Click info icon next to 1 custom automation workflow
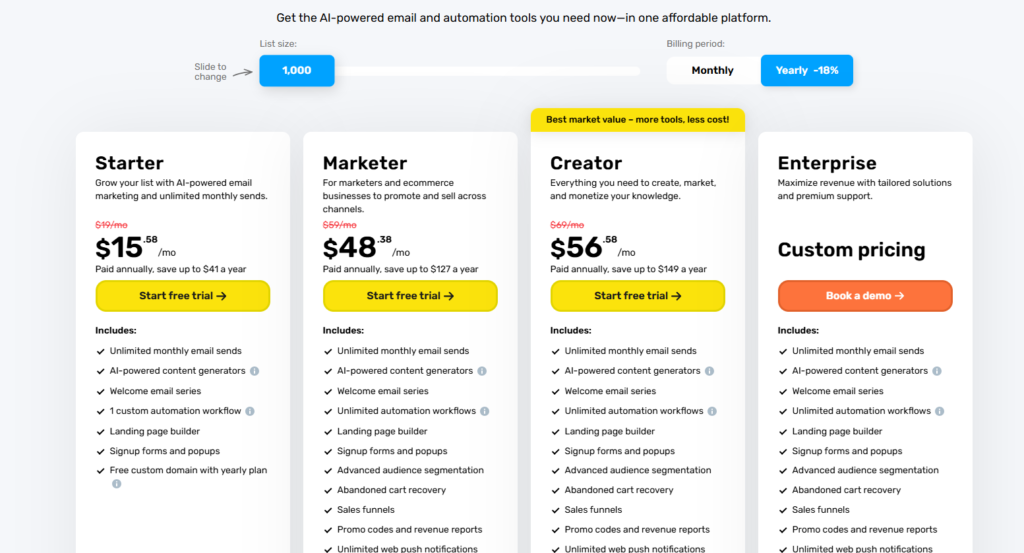This screenshot has height=553, width=1024. tap(250, 411)
